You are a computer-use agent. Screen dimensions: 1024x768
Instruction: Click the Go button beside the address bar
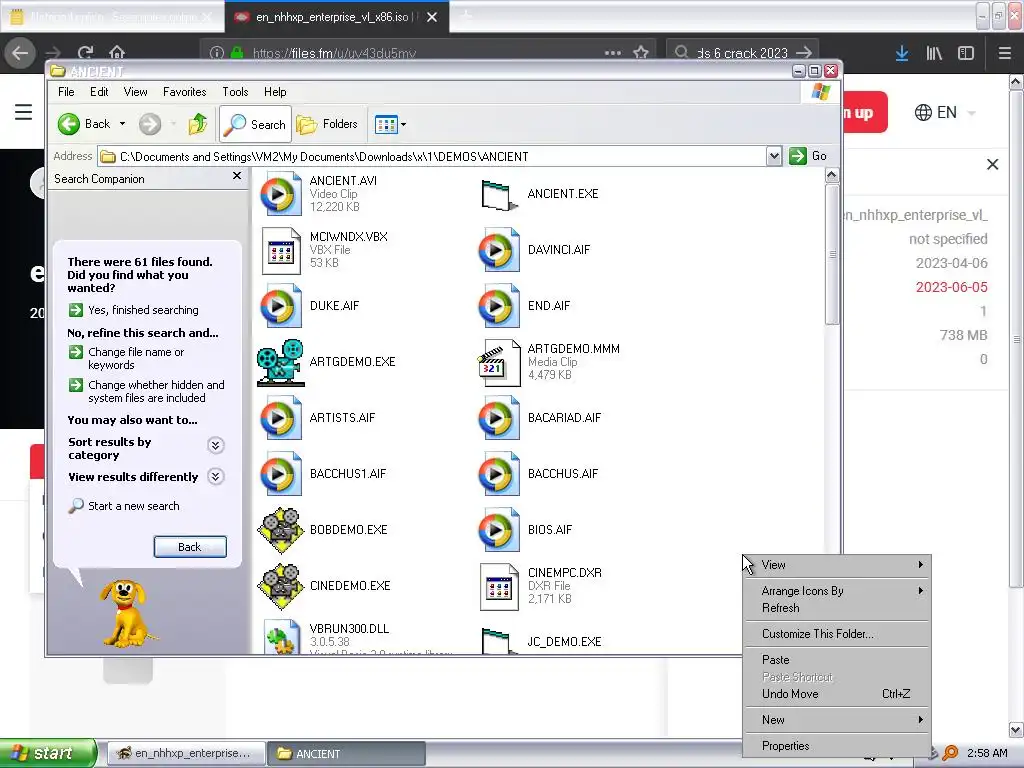pyautogui.click(x=808, y=156)
